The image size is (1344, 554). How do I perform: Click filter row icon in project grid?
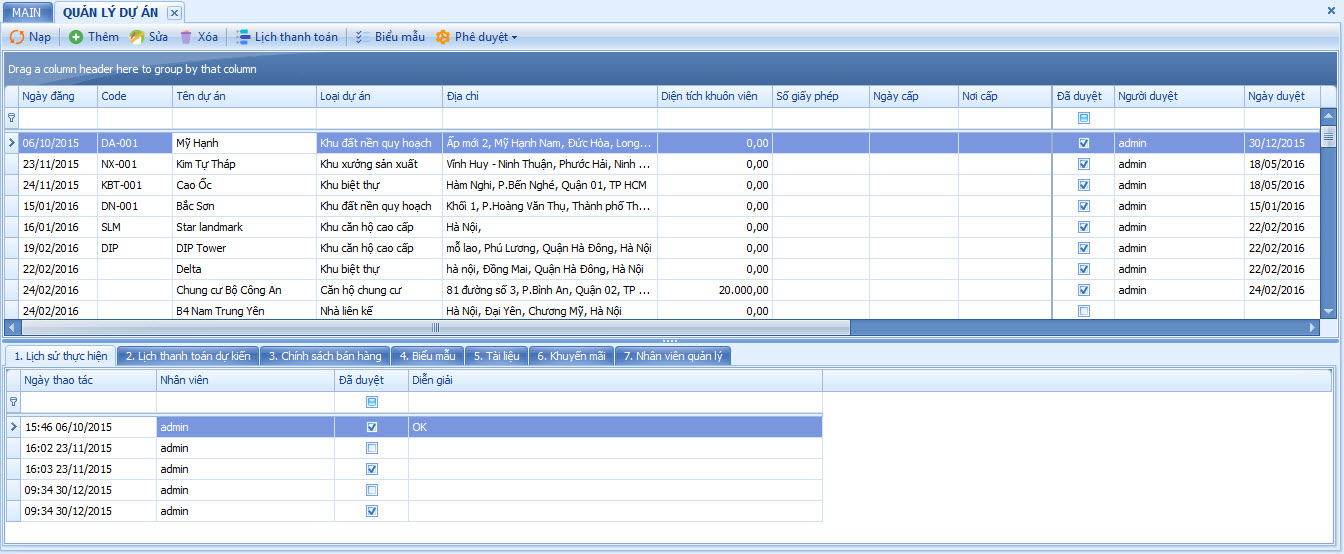click(x=12, y=118)
